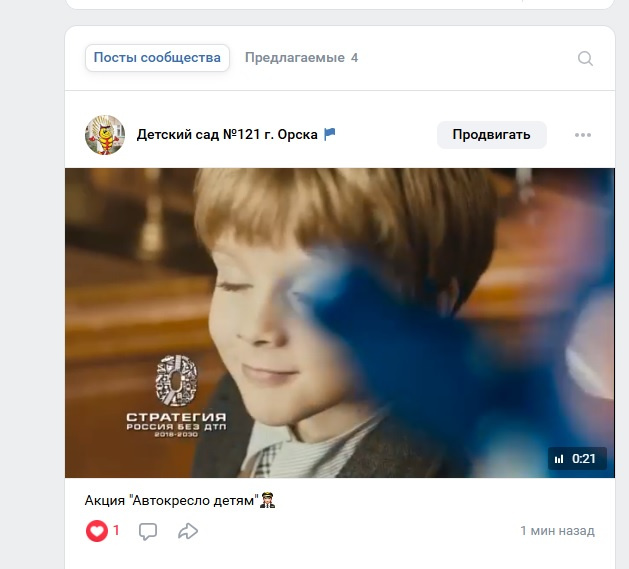Click the community avatar picture
Image resolution: width=629 pixels, height=569 pixels.
[105, 135]
